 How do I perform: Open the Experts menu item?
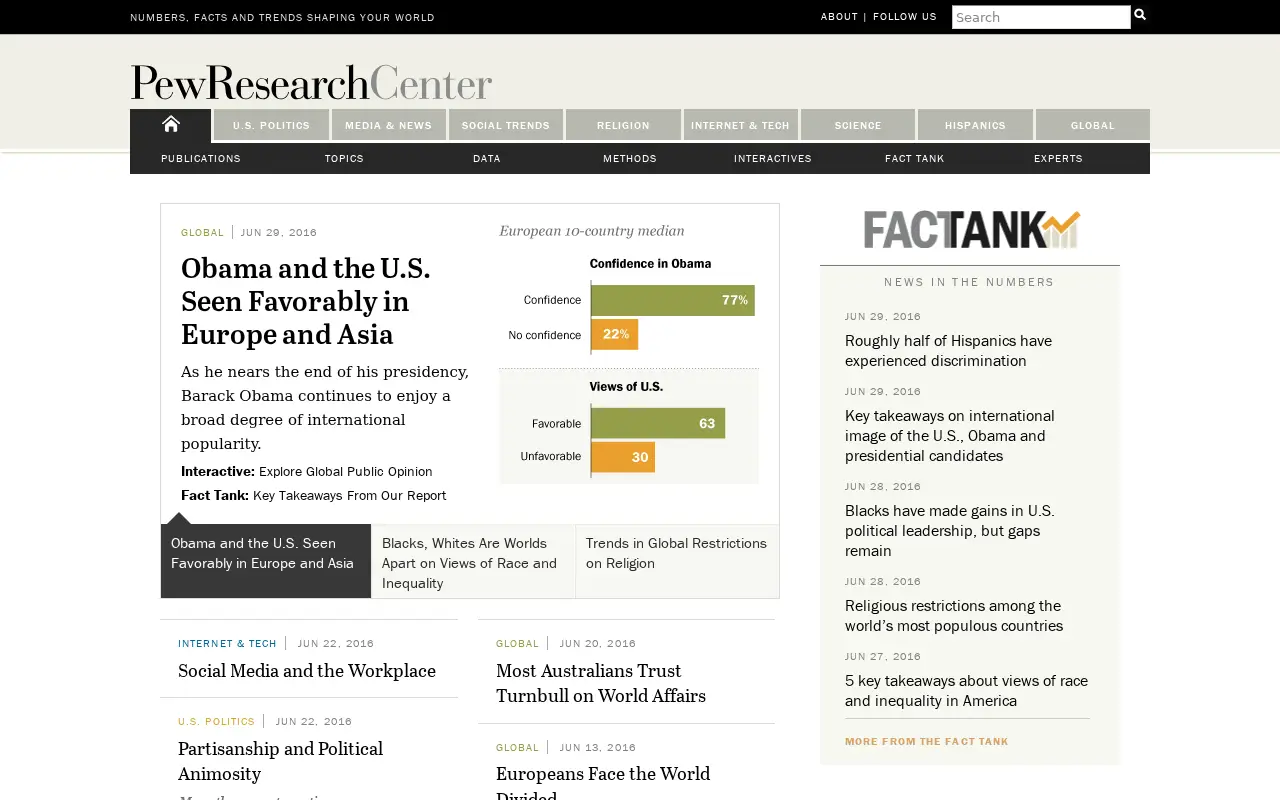[1058, 158]
